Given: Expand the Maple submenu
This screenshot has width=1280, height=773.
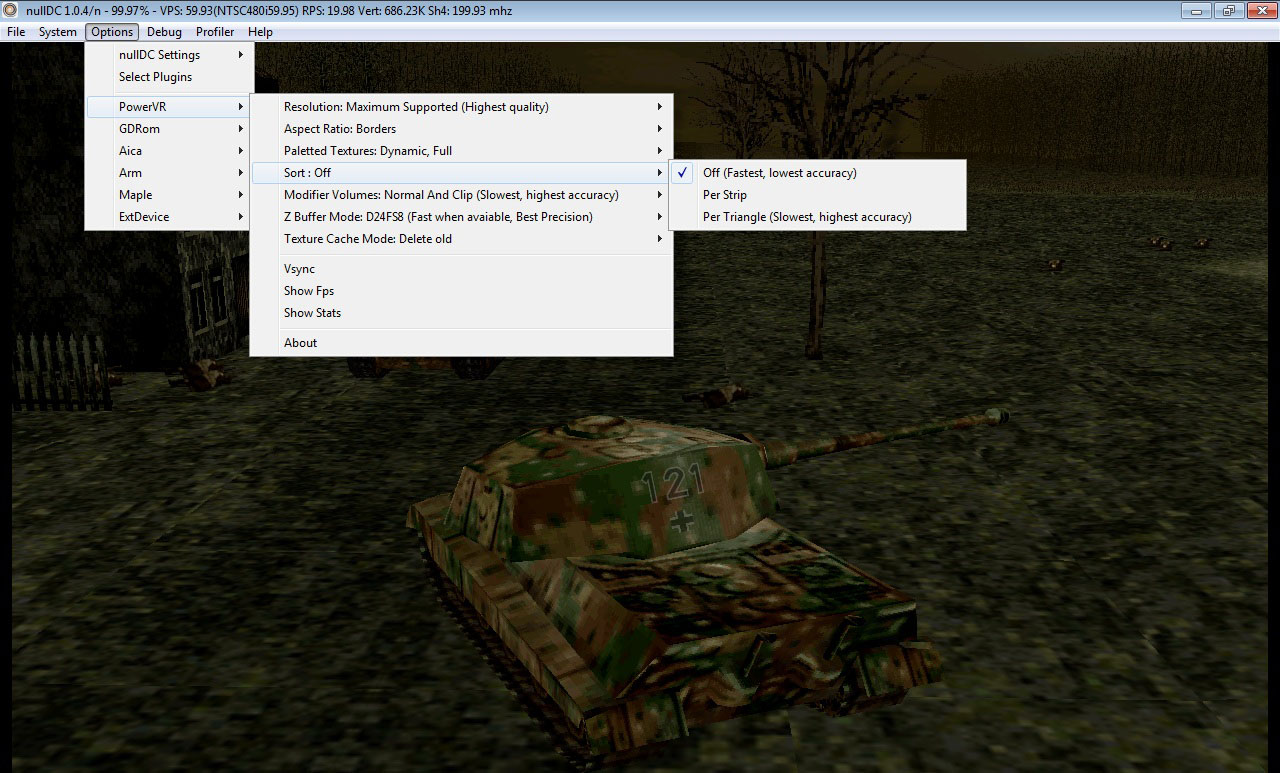Looking at the screenshot, I should click(168, 195).
